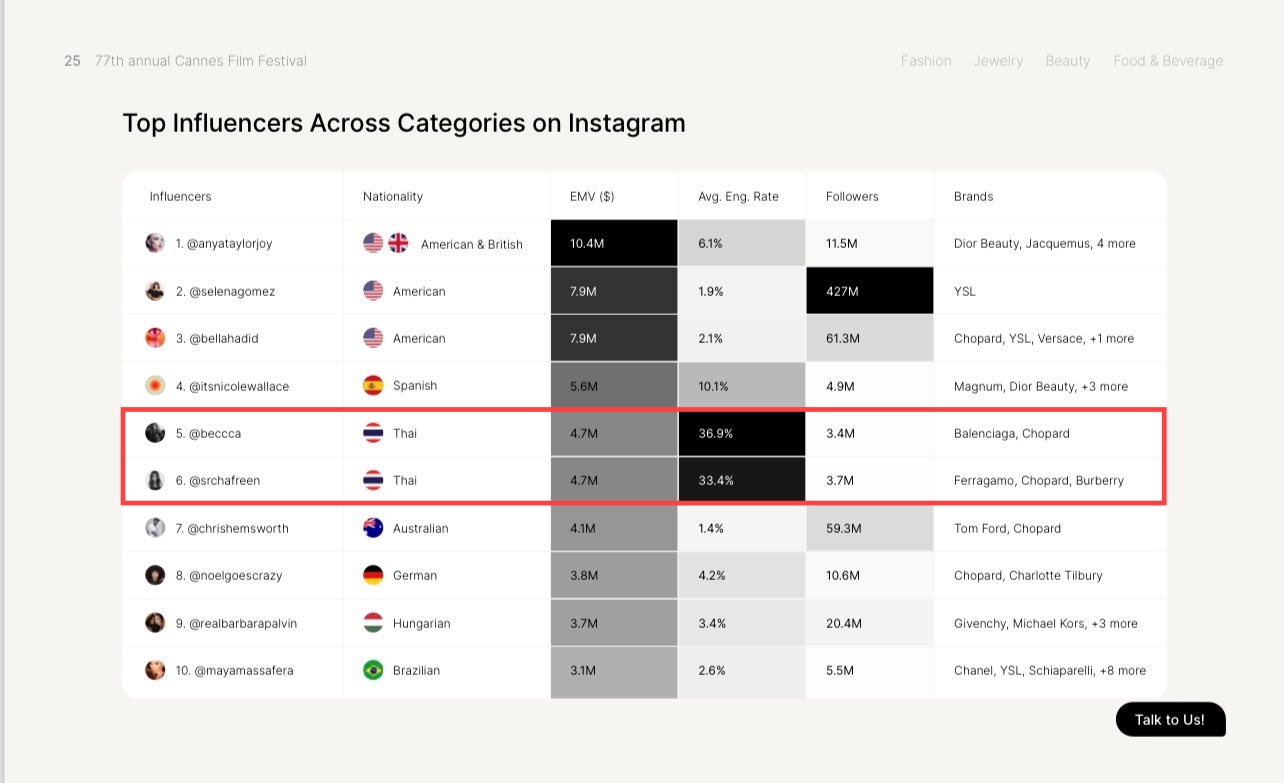Click the Hungarian flag icon

[x=373, y=623]
